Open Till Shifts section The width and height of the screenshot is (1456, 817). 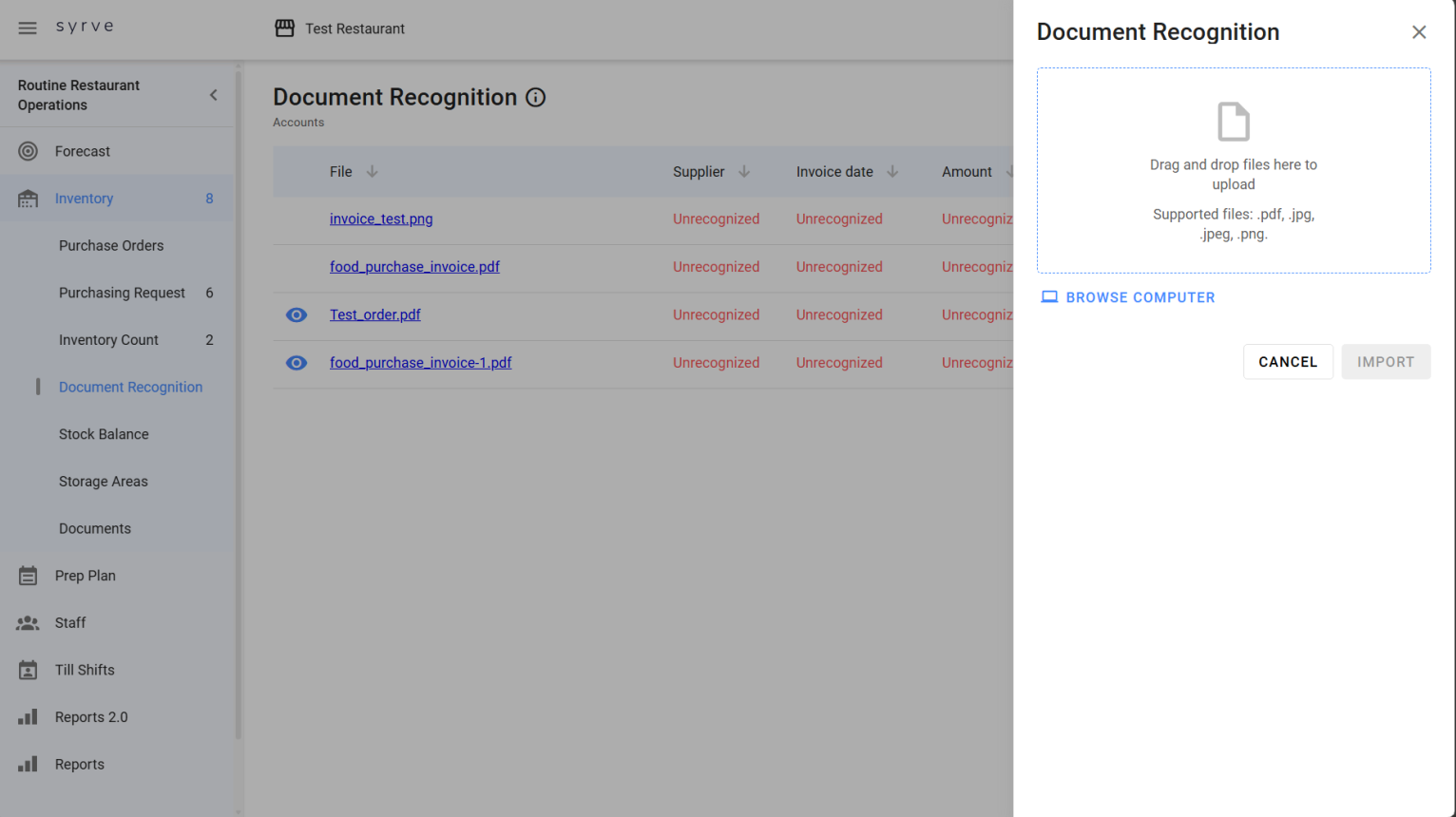[85, 670]
